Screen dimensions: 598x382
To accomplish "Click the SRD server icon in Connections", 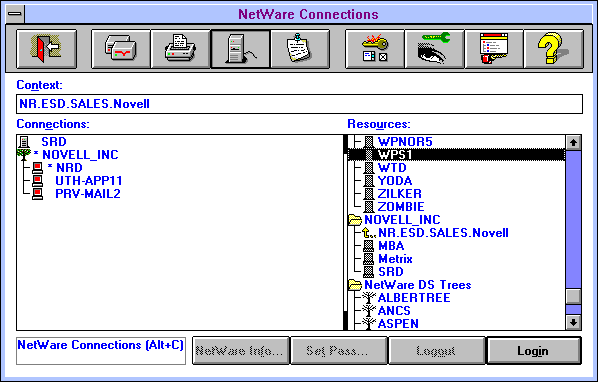I will (x=24, y=142).
